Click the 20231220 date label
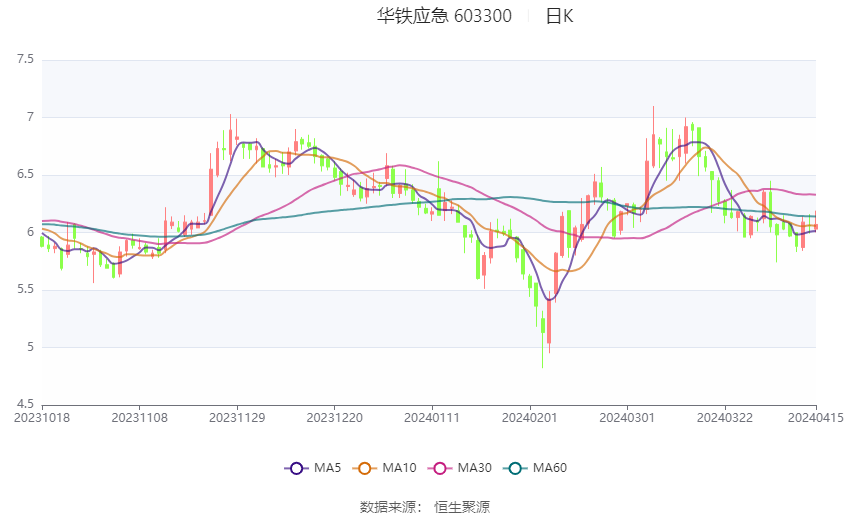This screenshot has height=517, width=850. click(335, 417)
